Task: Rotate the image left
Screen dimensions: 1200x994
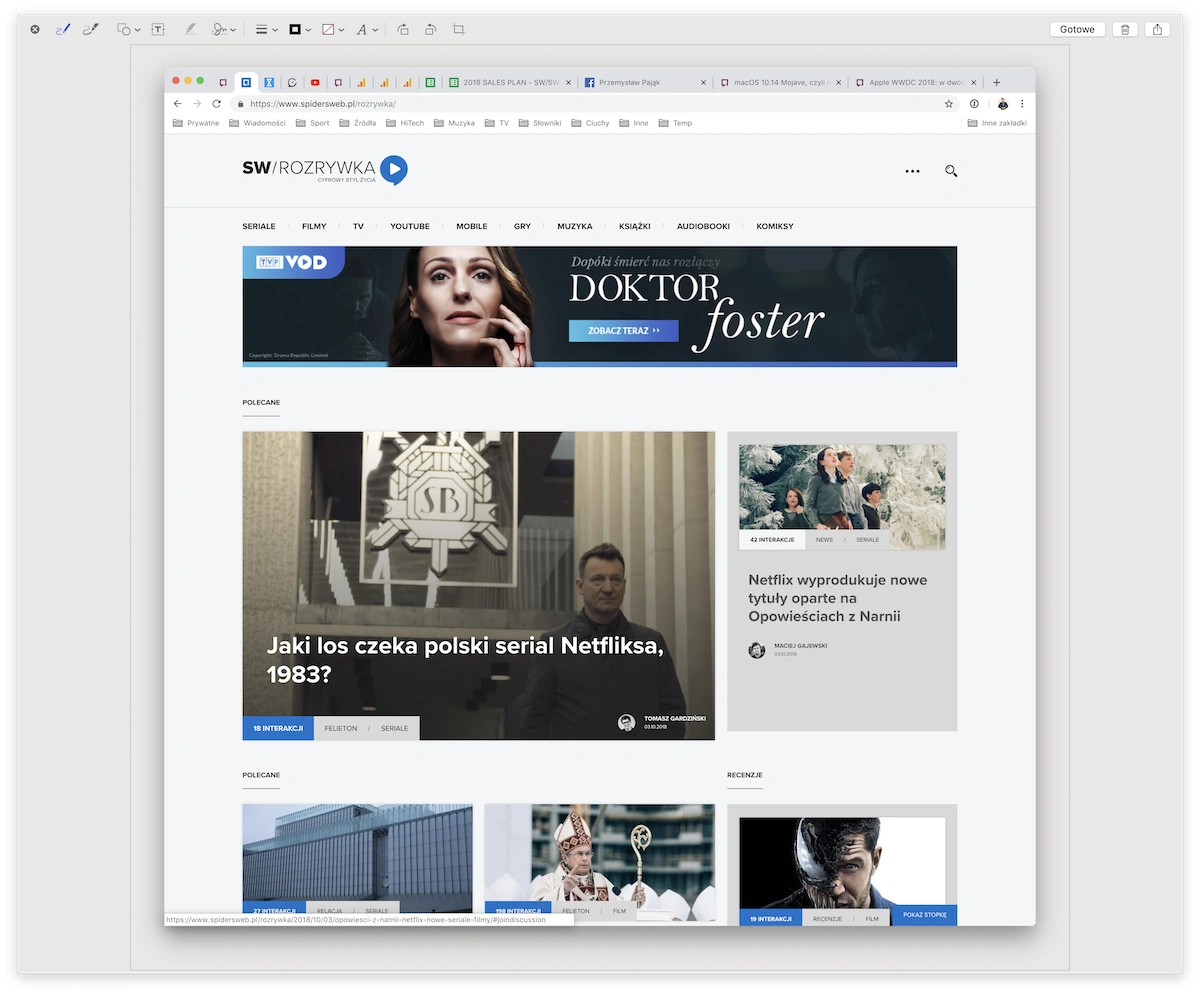Action: 430,29
